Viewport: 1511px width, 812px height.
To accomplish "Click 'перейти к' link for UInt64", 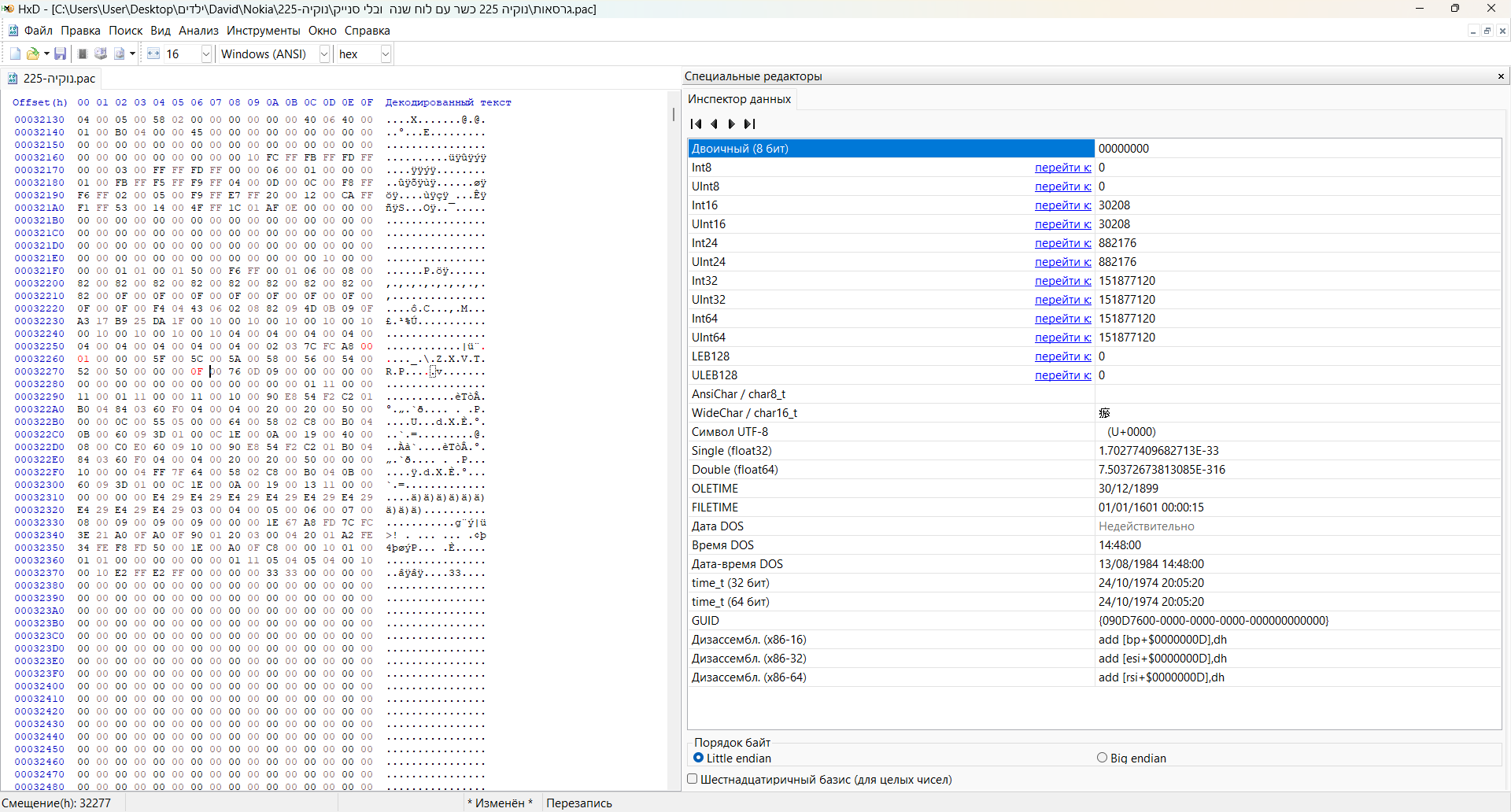I will click(1062, 338).
